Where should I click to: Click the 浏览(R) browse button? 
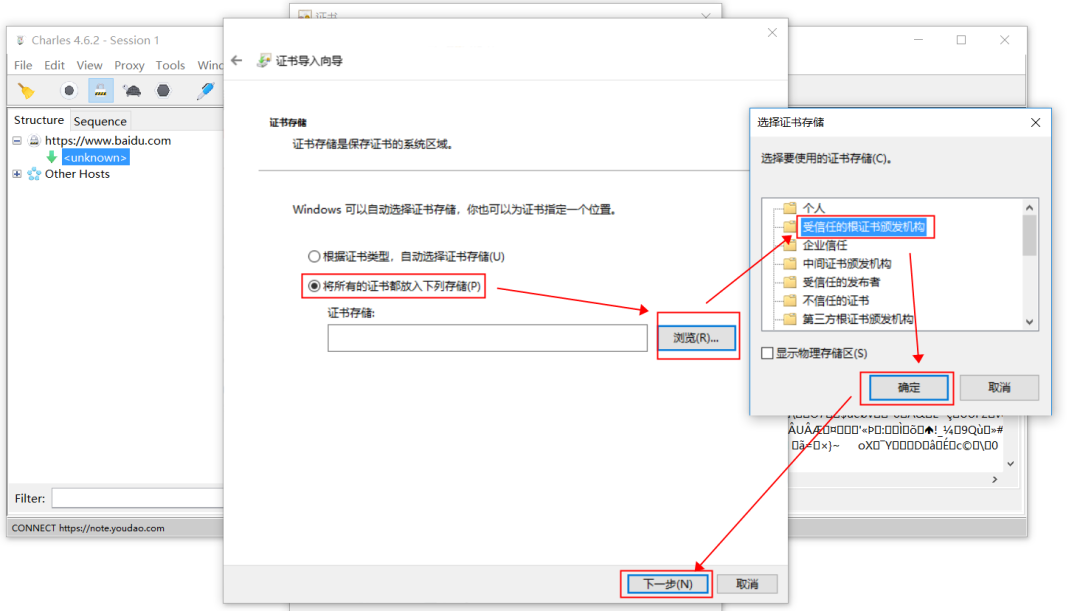click(x=697, y=338)
